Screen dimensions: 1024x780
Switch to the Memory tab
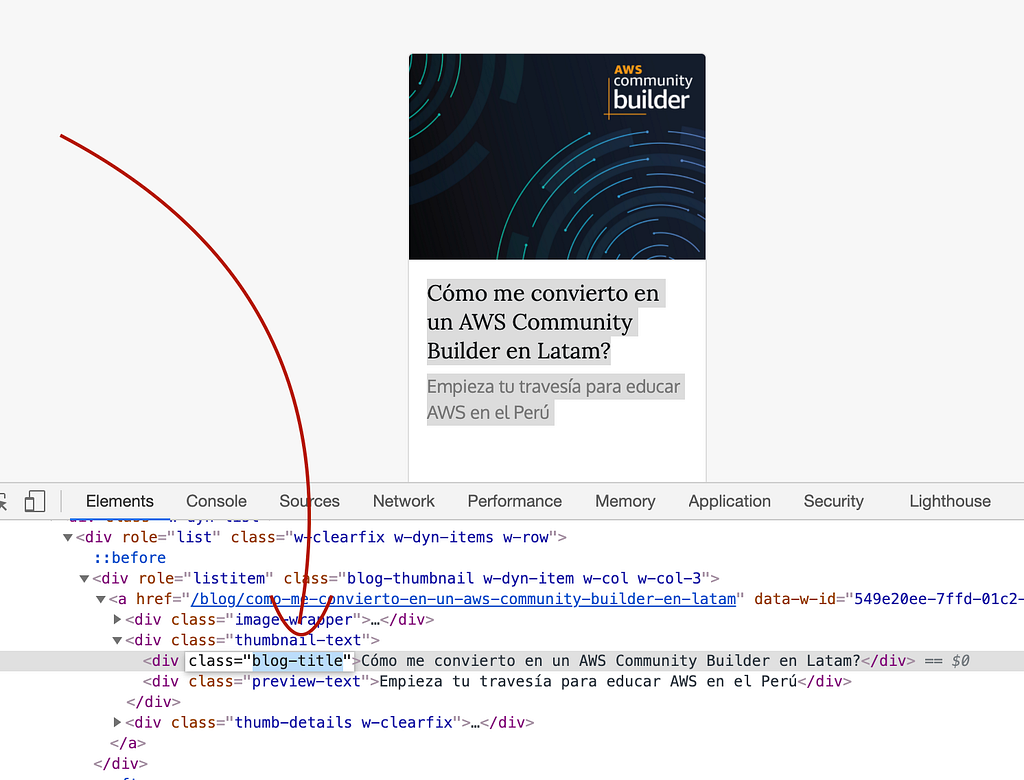pos(625,501)
